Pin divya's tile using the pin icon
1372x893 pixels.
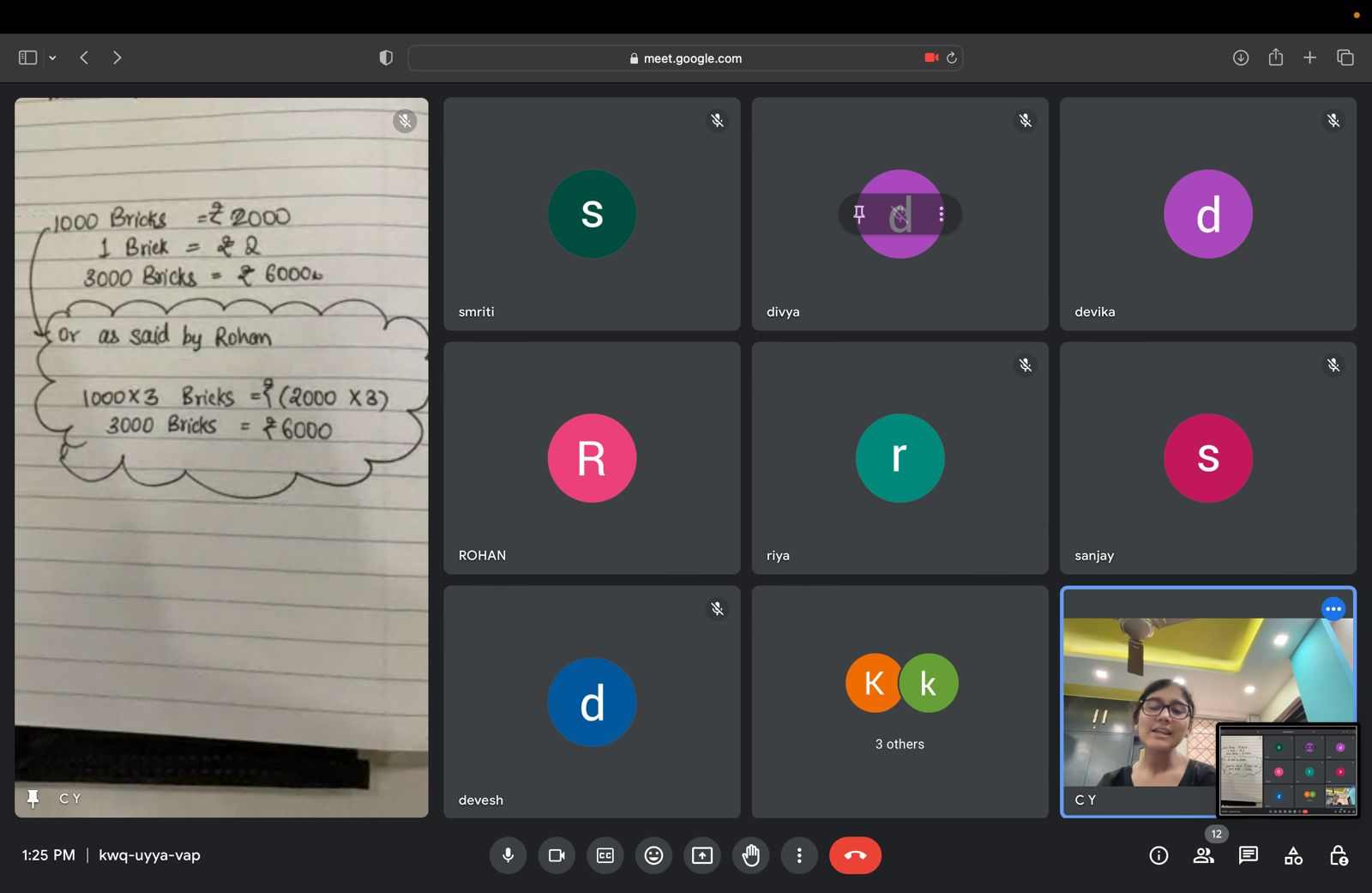(859, 214)
